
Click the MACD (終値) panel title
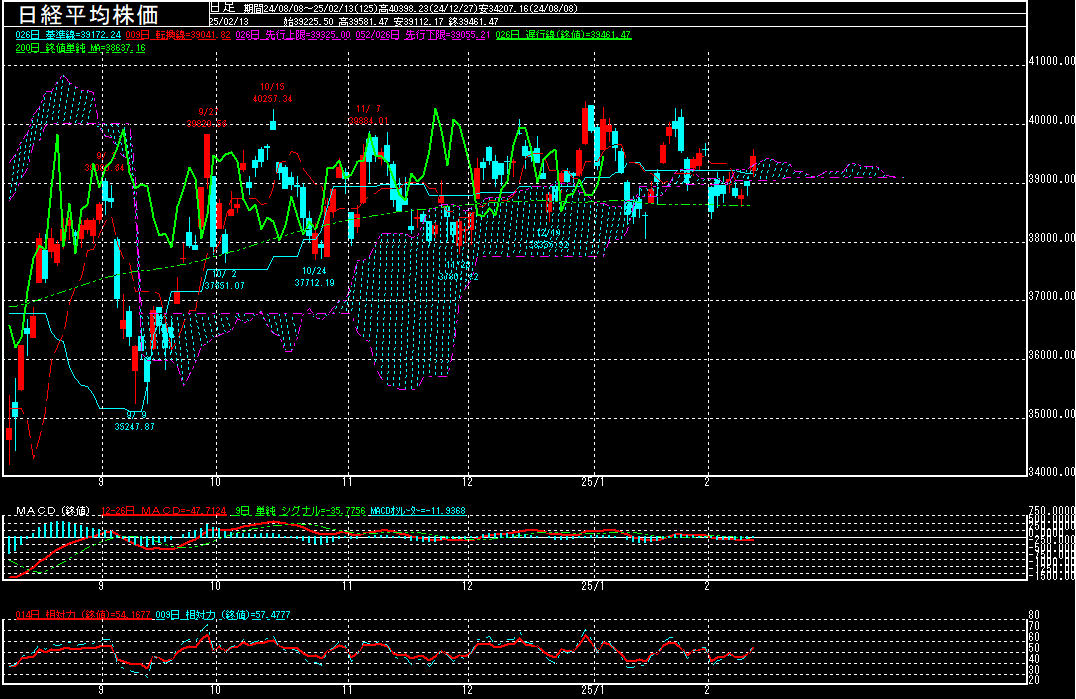53,511
